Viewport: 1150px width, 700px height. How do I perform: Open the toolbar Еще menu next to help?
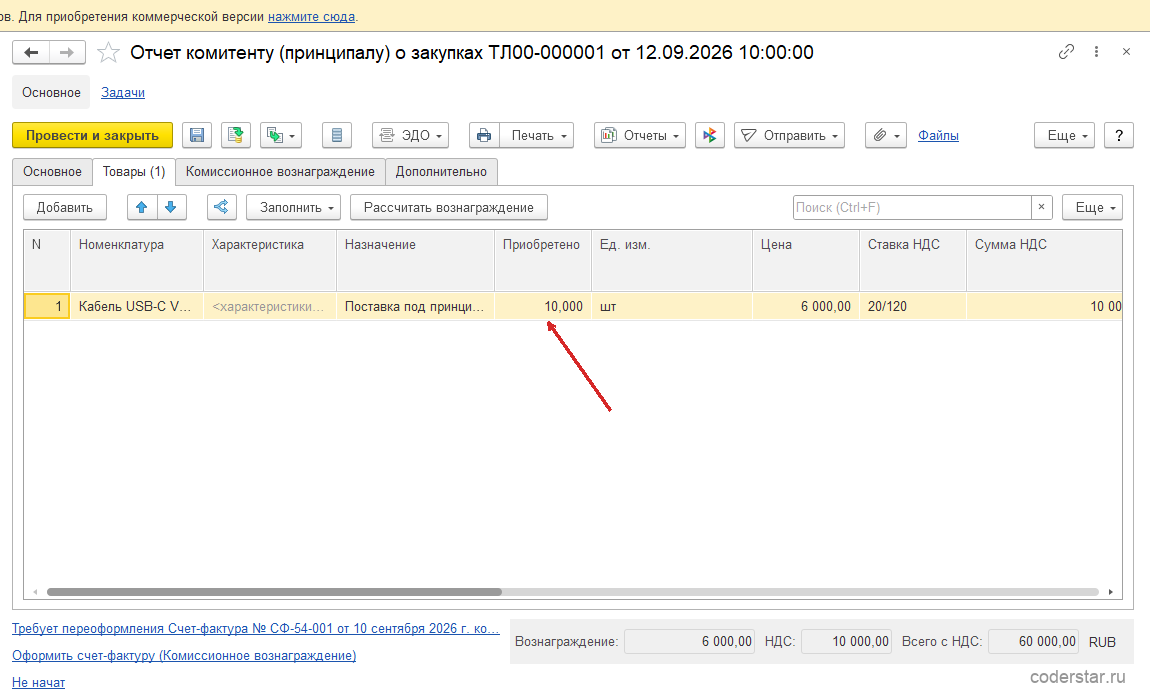pyautogui.click(x=1065, y=136)
